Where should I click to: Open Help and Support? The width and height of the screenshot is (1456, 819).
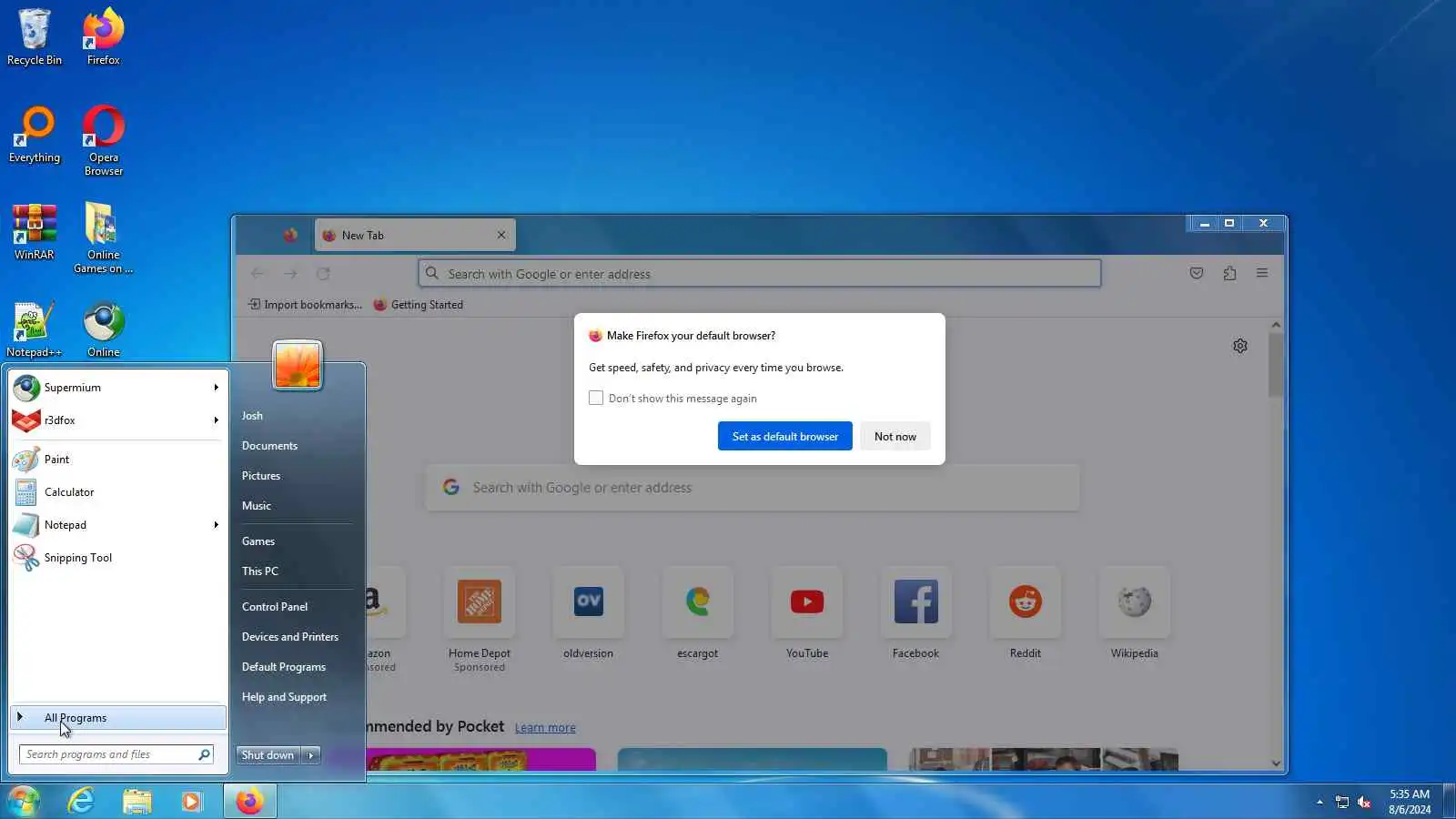284,697
